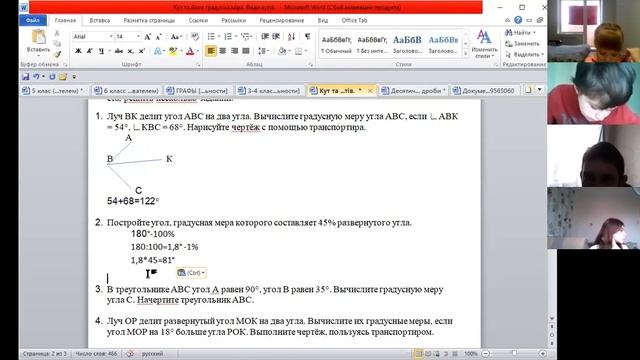This screenshot has width=640, height=360.
Task: Open the Файл (File) menu tab
Action: pos(33,20)
